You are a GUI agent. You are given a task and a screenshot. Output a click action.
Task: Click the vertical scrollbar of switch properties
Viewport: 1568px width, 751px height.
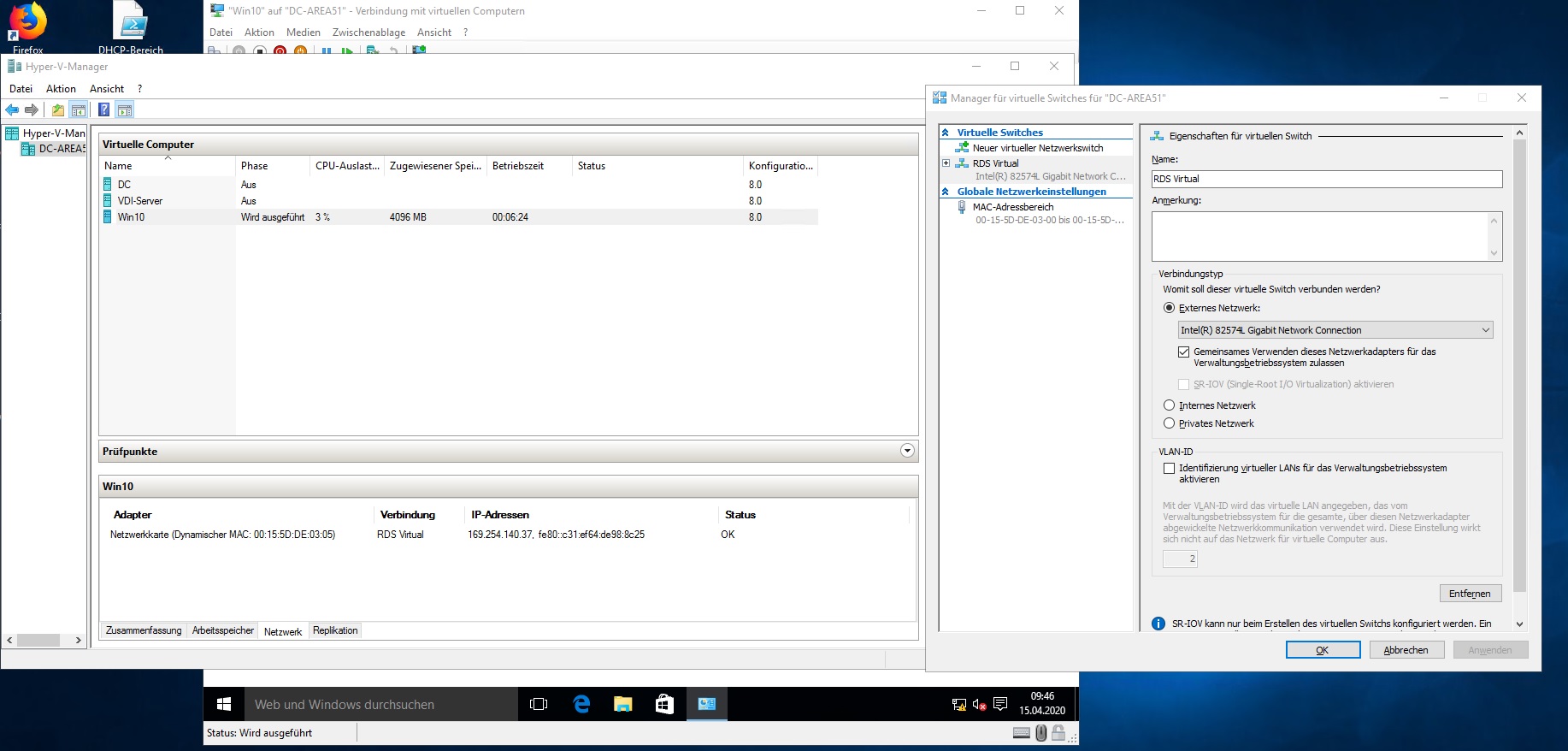pos(1519,365)
